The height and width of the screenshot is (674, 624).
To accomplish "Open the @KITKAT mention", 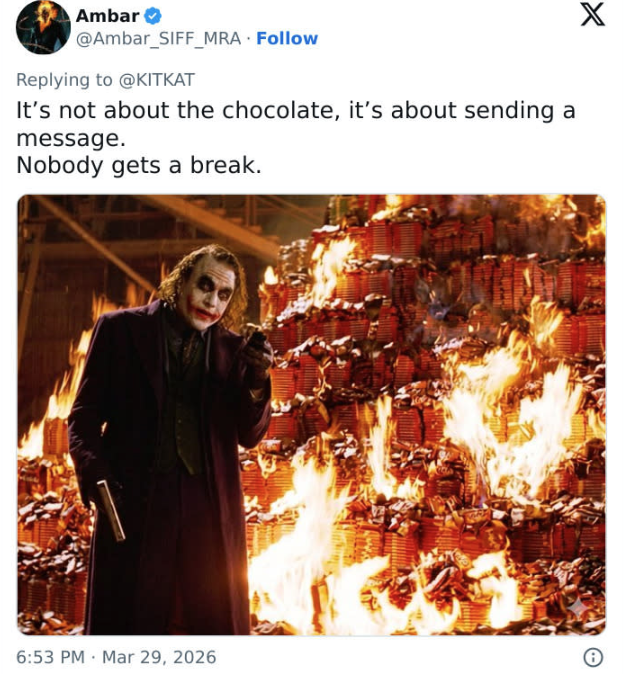I will [x=158, y=79].
